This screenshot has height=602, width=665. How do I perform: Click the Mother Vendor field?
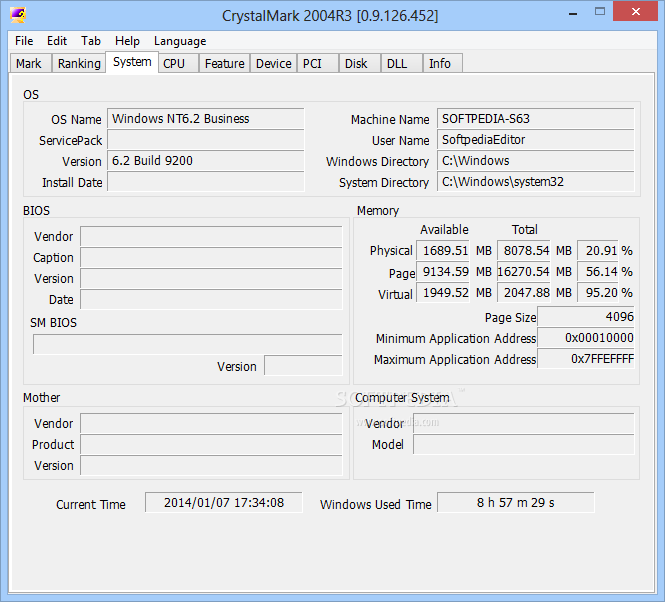coord(211,423)
